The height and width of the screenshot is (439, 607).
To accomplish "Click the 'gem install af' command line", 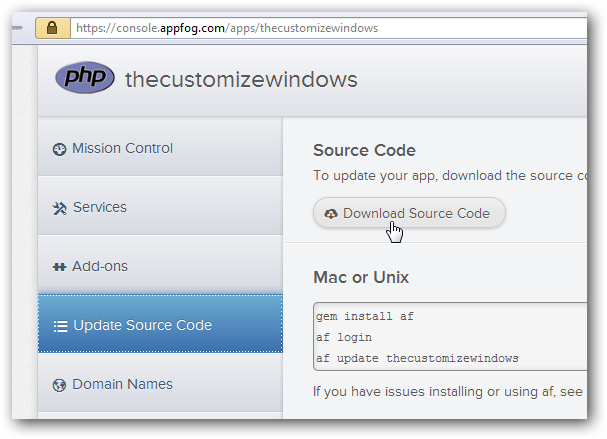I will [365, 316].
